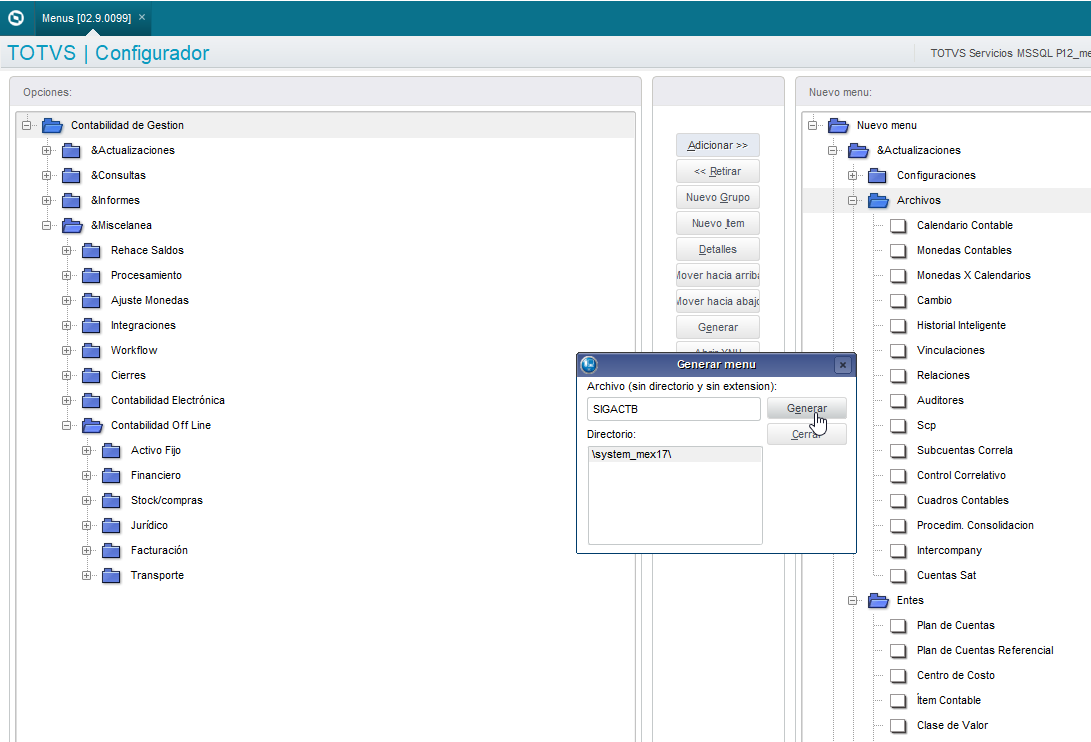This screenshot has height=742, width=1091.
Task: Click the Workflow folder icon
Action: pyautogui.click(x=91, y=351)
